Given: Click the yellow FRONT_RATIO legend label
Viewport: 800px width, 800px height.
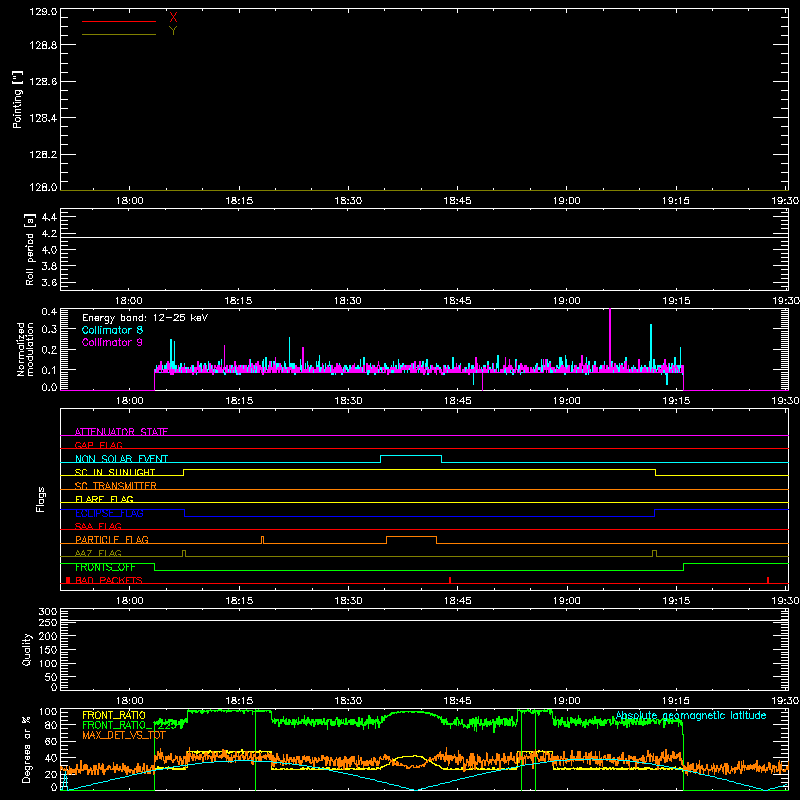Looking at the screenshot, I should point(114,715).
